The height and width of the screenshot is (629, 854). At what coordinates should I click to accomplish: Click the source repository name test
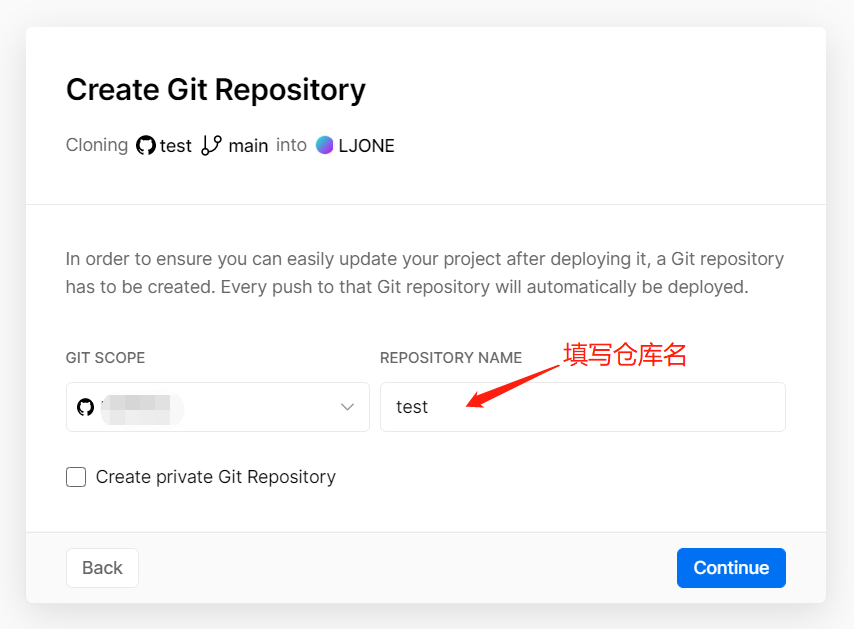coord(175,146)
